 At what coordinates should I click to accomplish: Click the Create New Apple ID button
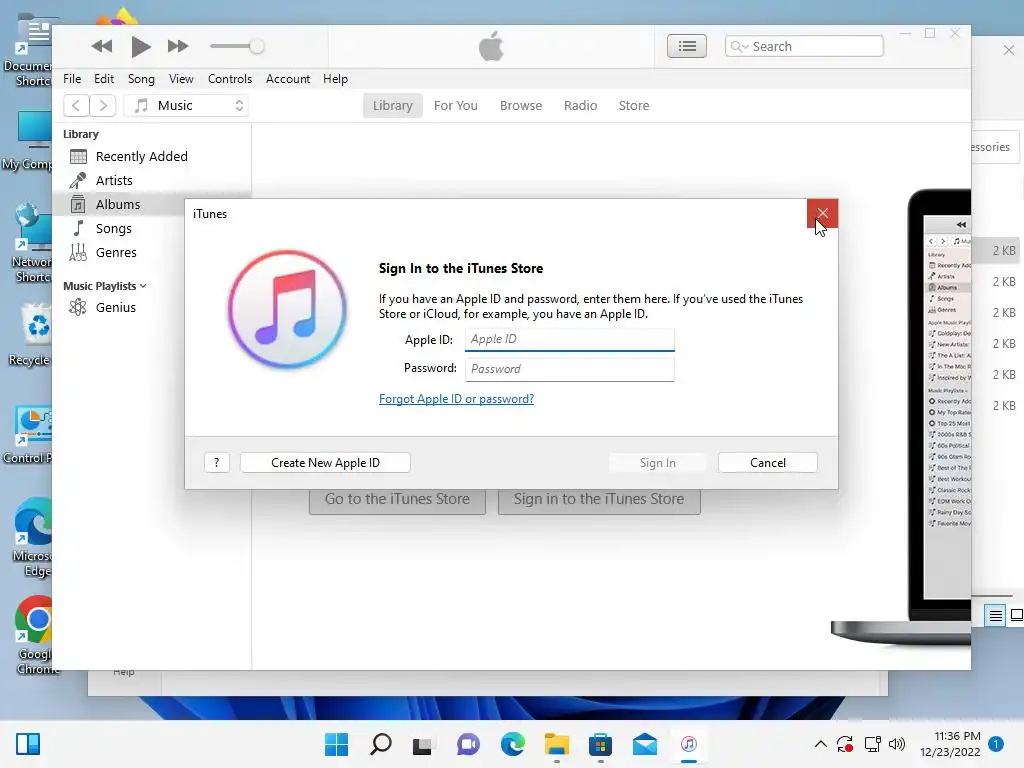[x=325, y=463]
